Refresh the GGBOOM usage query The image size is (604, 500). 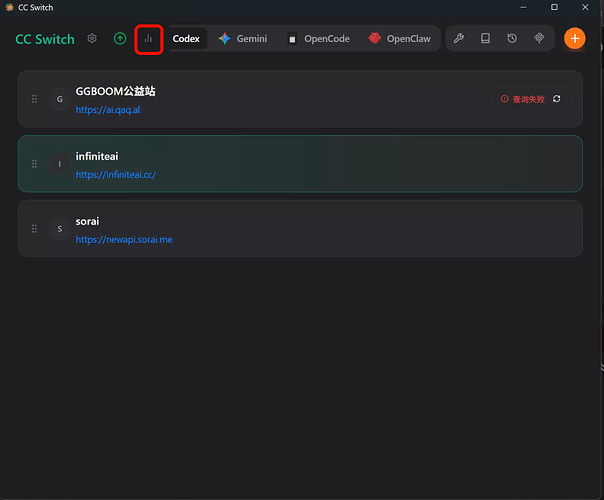557,99
